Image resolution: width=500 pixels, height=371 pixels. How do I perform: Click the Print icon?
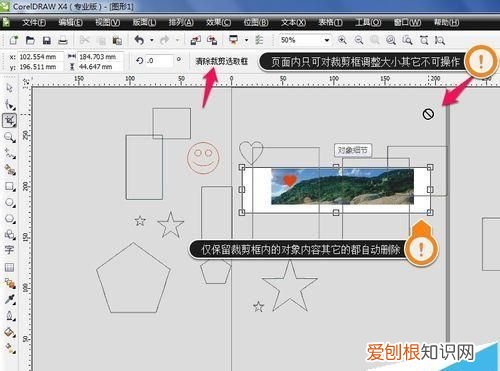[63, 41]
